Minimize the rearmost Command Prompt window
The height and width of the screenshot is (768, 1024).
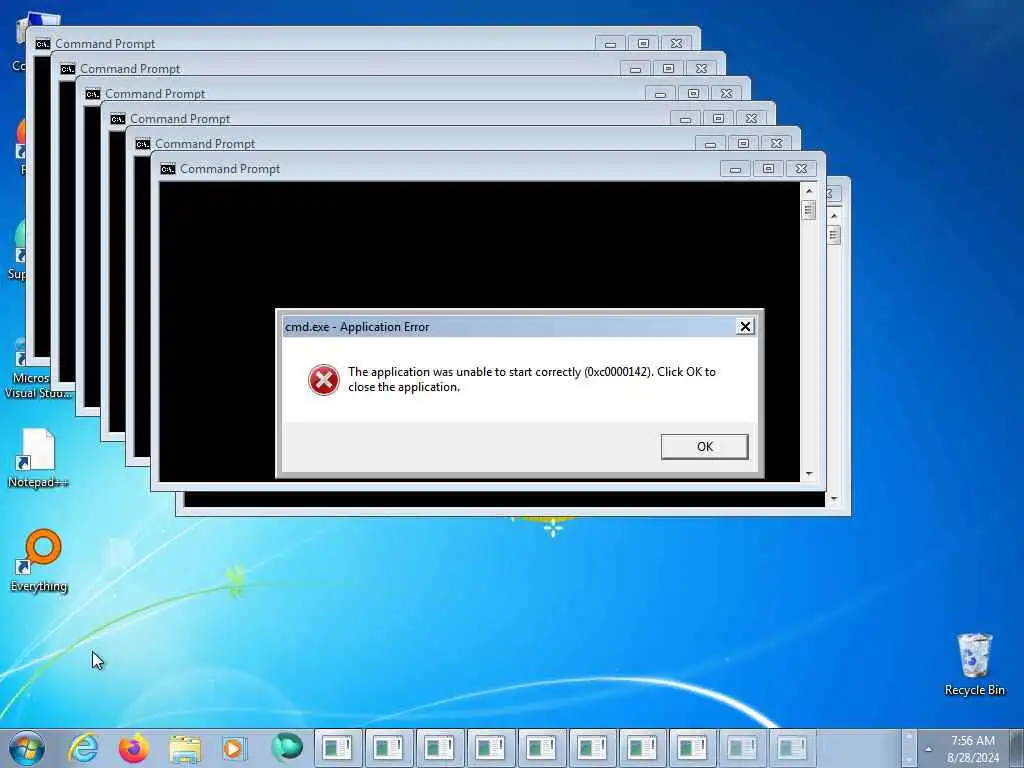pyautogui.click(x=610, y=44)
